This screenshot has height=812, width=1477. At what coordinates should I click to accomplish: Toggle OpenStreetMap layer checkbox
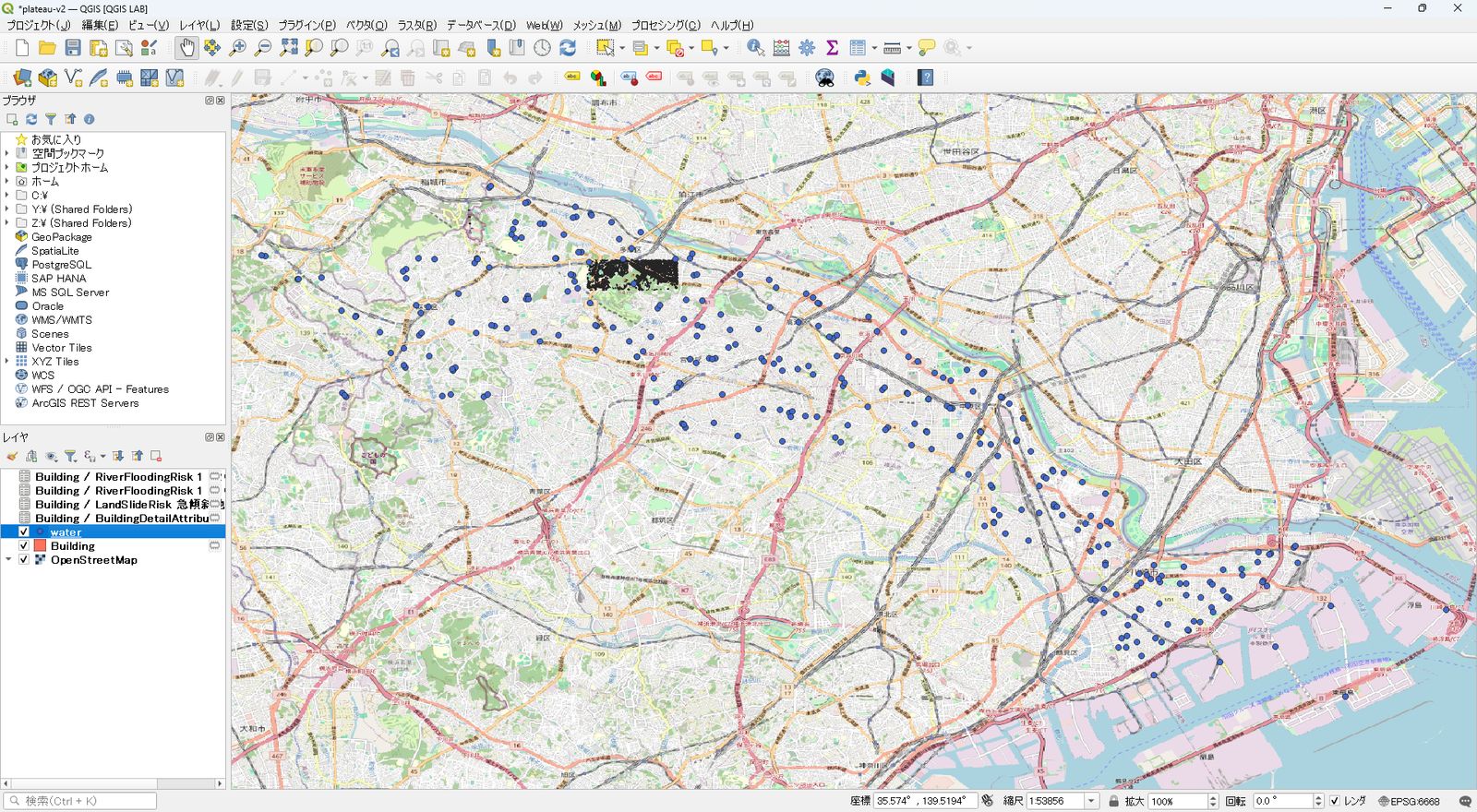pos(24,560)
